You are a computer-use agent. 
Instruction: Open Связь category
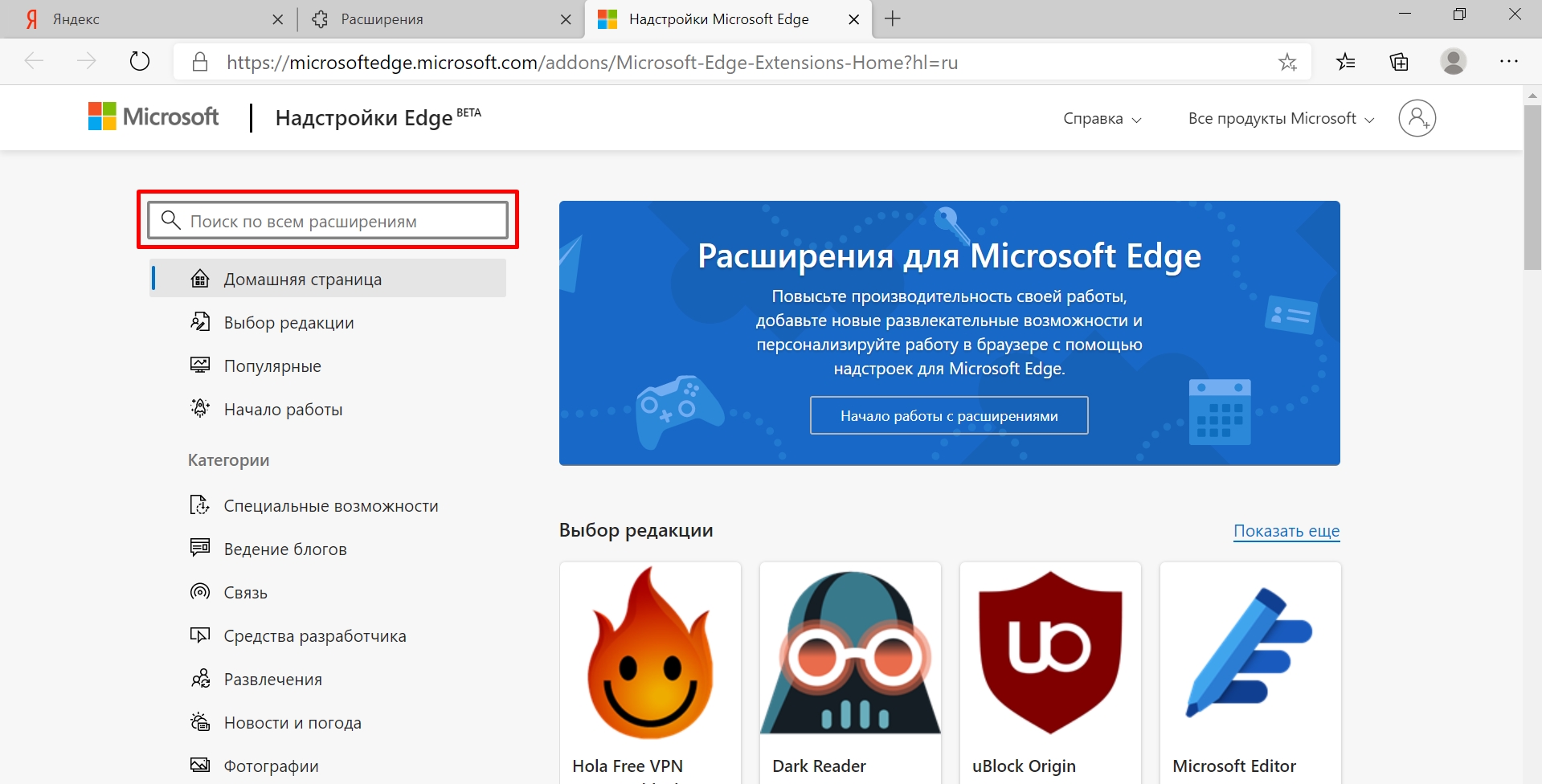[245, 593]
